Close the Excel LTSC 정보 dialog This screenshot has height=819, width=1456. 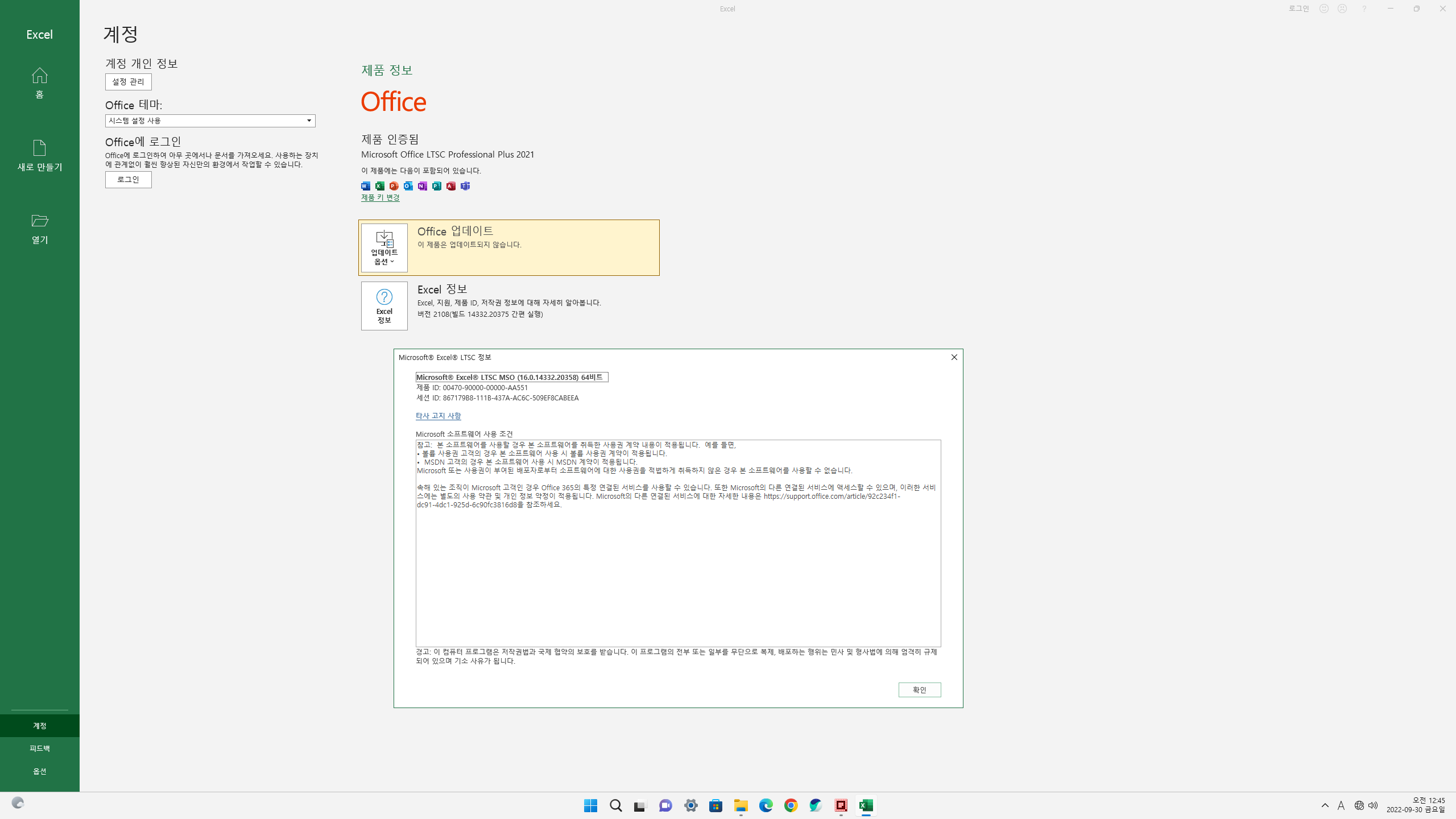point(954,357)
